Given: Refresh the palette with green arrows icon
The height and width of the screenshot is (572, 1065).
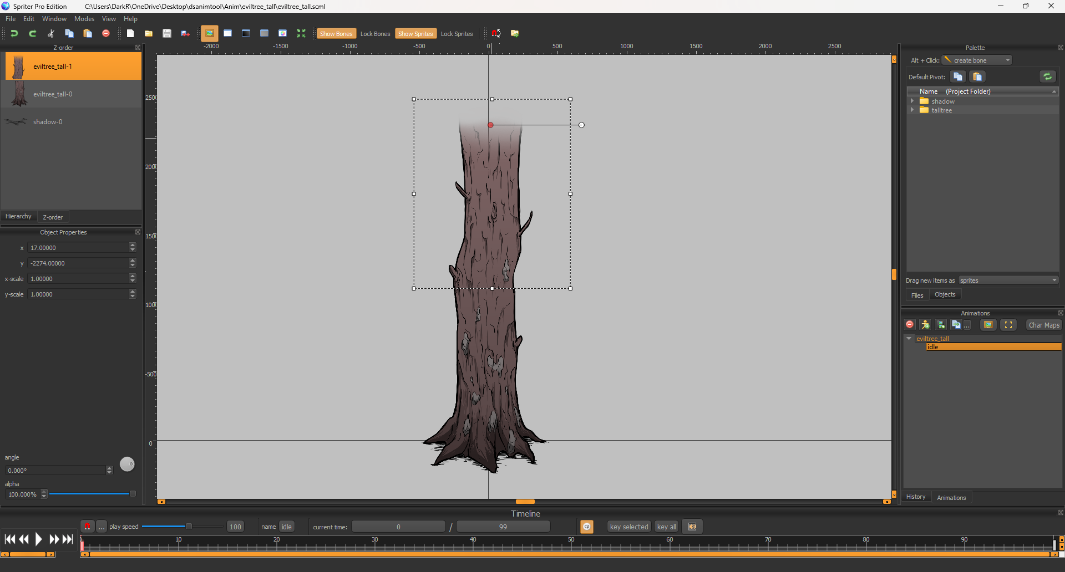Looking at the screenshot, I should click(x=1047, y=76).
